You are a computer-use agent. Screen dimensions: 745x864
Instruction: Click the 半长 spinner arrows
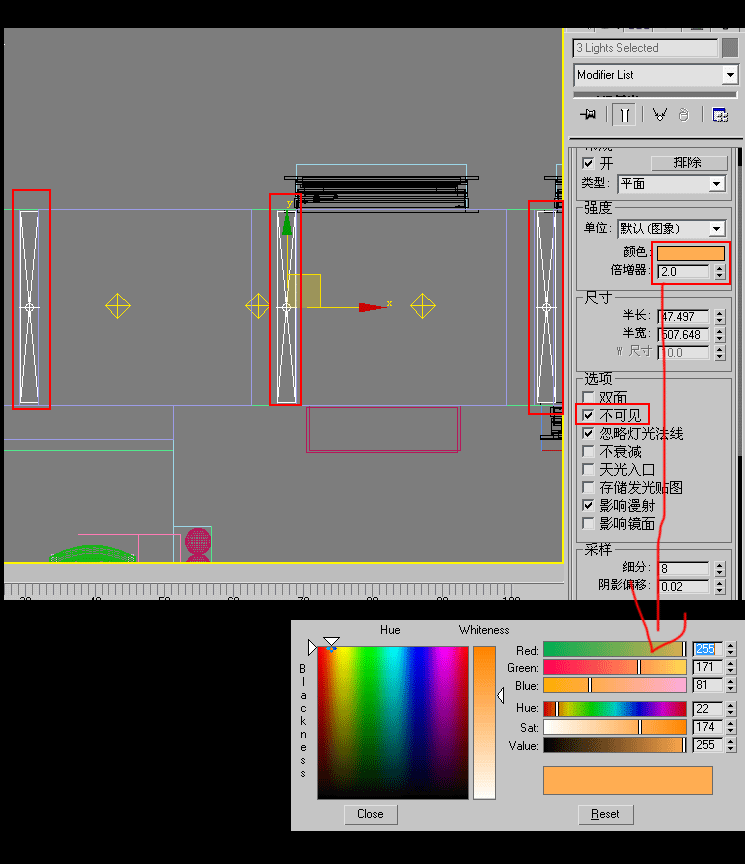(x=720, y=317)
